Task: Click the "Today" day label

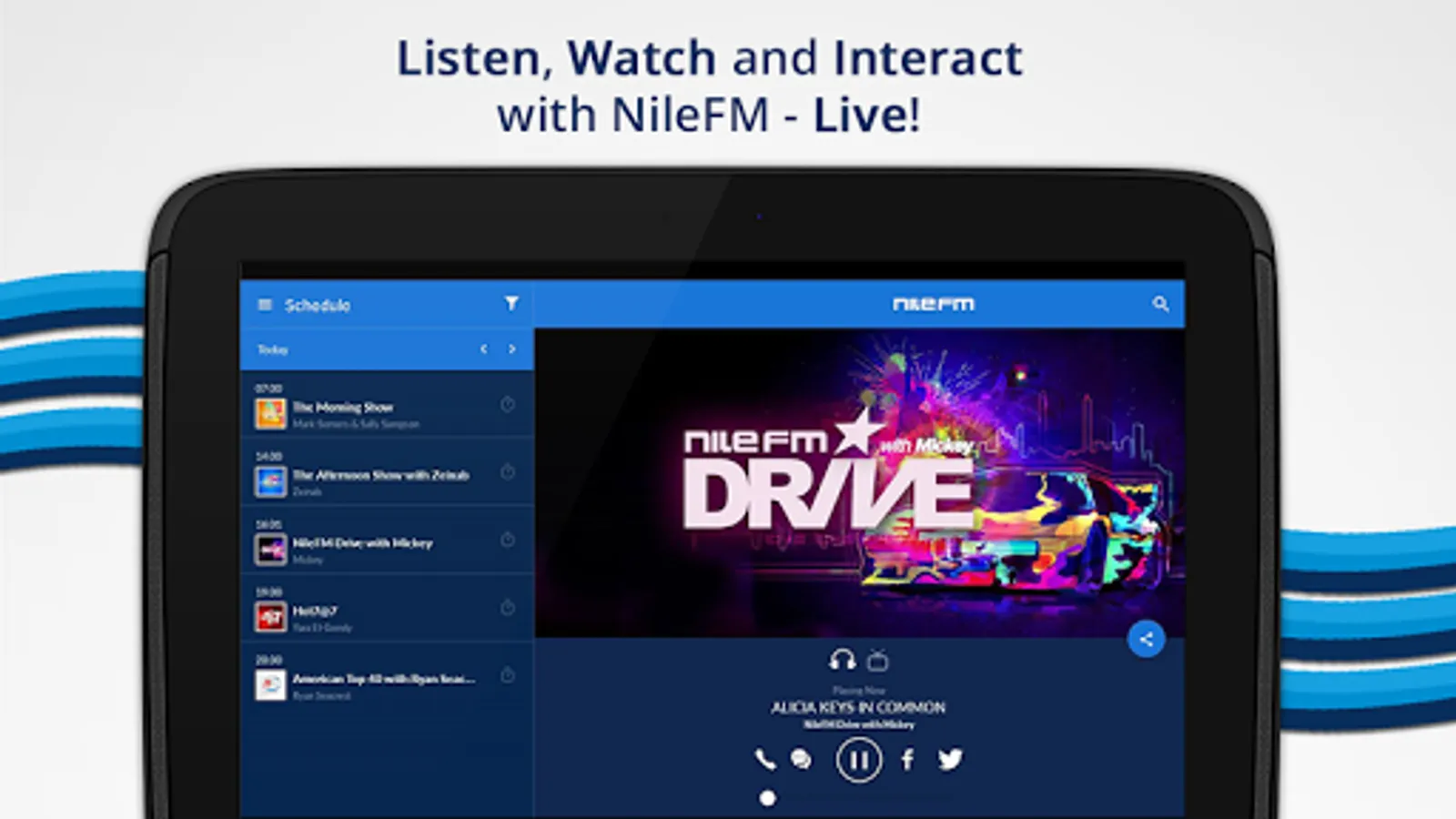Action: click(x=273, y=349)
